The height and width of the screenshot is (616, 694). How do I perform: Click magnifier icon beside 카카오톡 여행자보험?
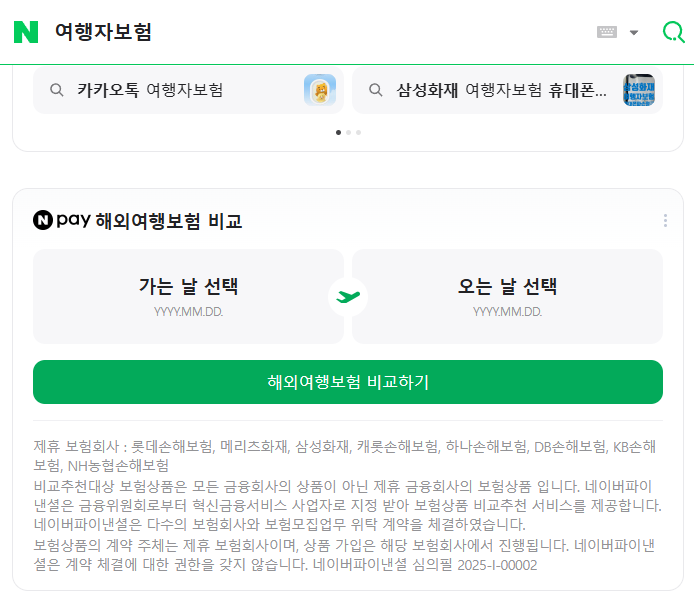[x=57, y=90]
